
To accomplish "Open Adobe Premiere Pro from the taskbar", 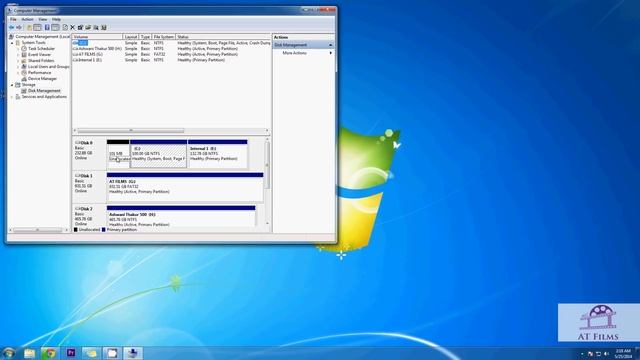I will point(71,353).
